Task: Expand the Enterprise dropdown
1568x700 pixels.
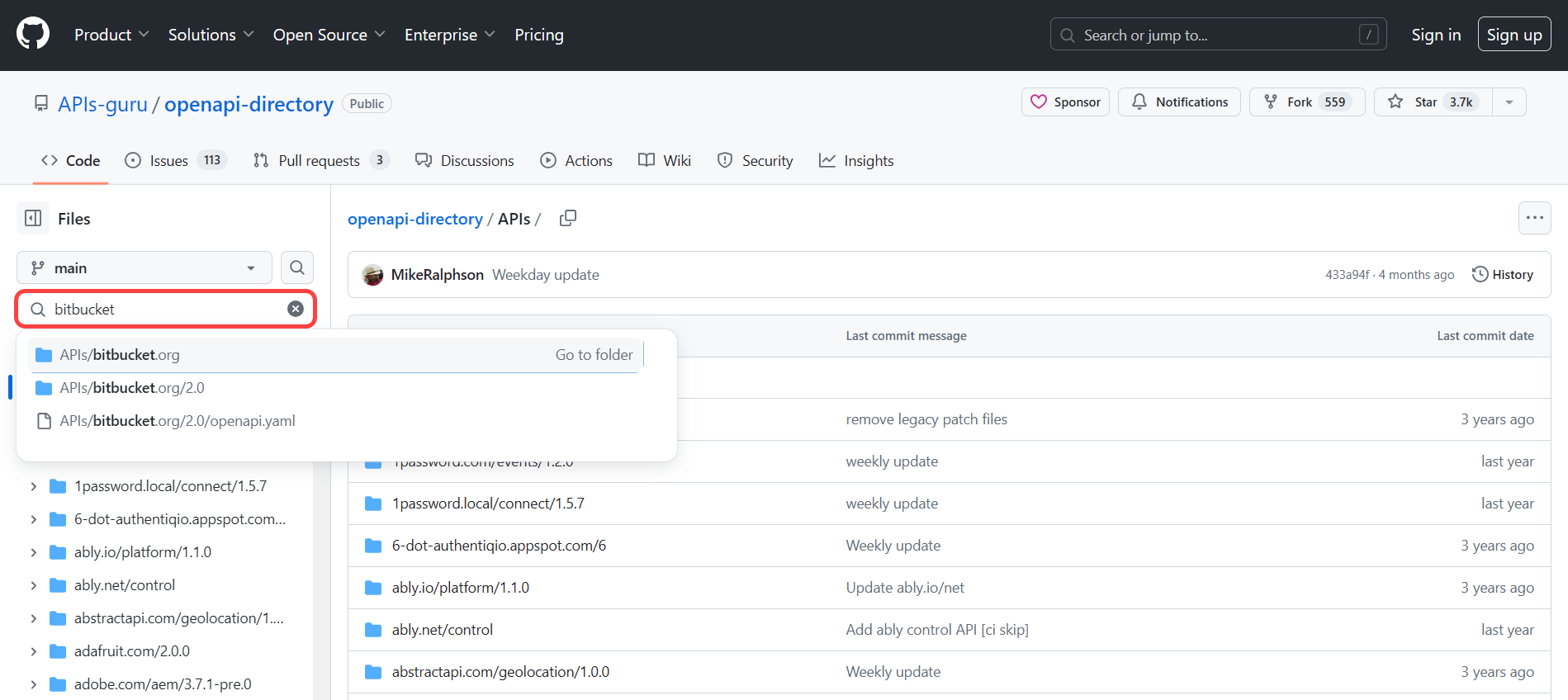Action: (449, 35)
